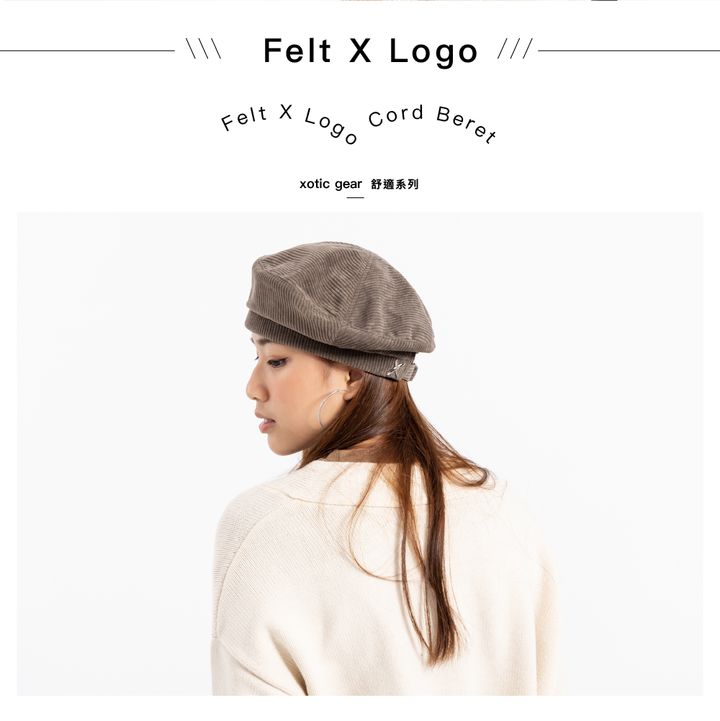Click the Felt X Logo heading
The height and width of the screenshot is (721, 720).
coord(370,51)
